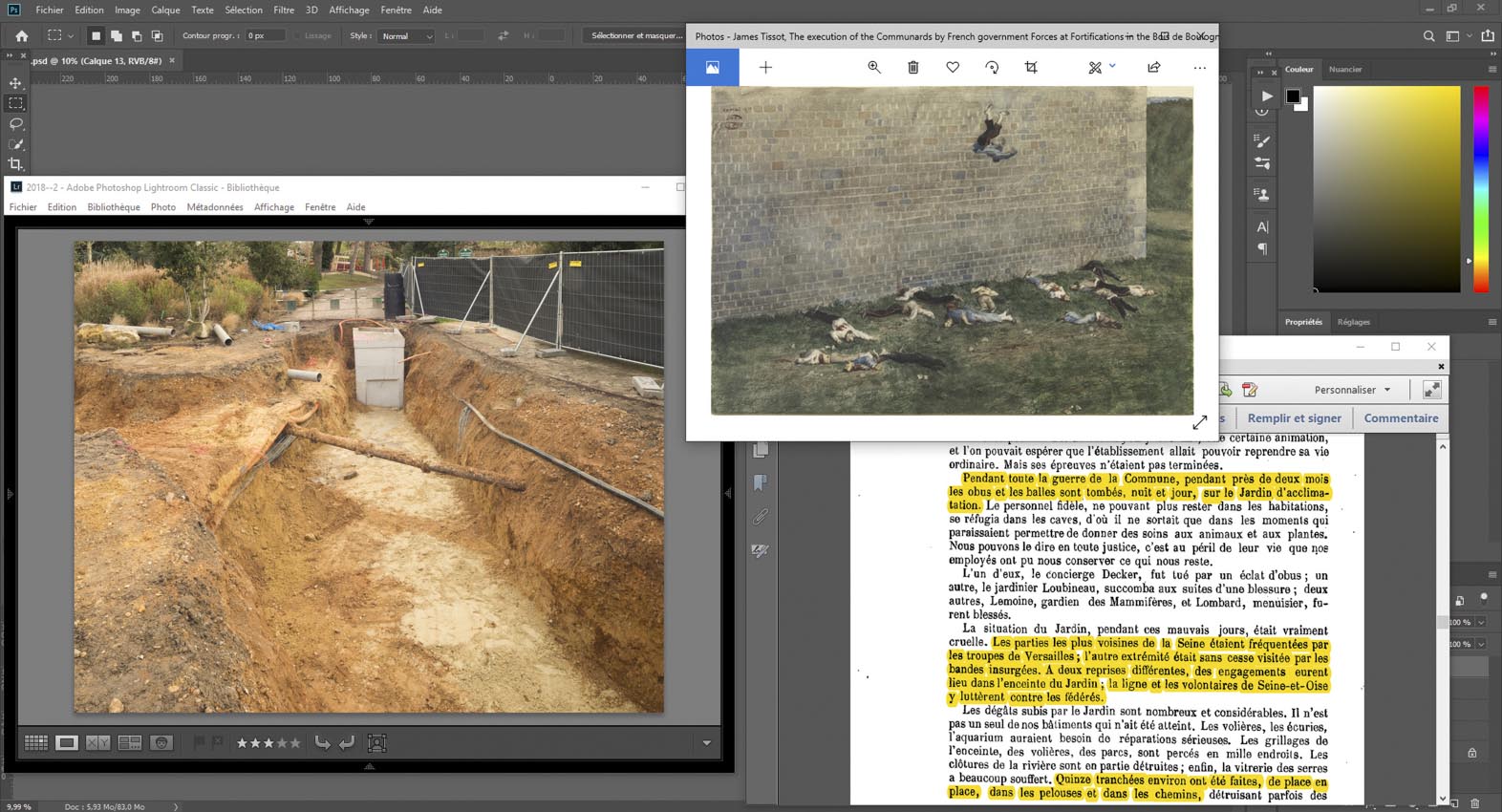Screen dimensions: 1502x812
Task: Share the image from Photos app
Action: (x=1154, y=67)
